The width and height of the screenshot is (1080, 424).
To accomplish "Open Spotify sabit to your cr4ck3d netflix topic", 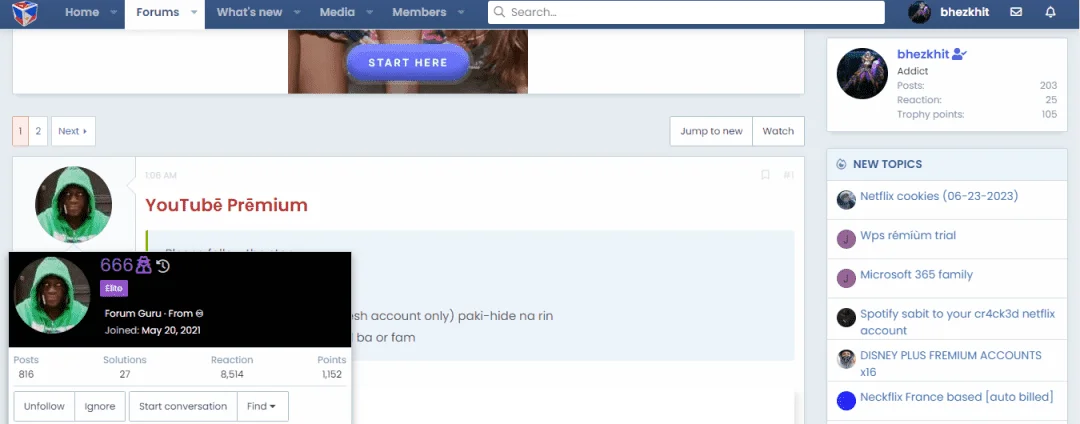I will click(x=957, y=322).
